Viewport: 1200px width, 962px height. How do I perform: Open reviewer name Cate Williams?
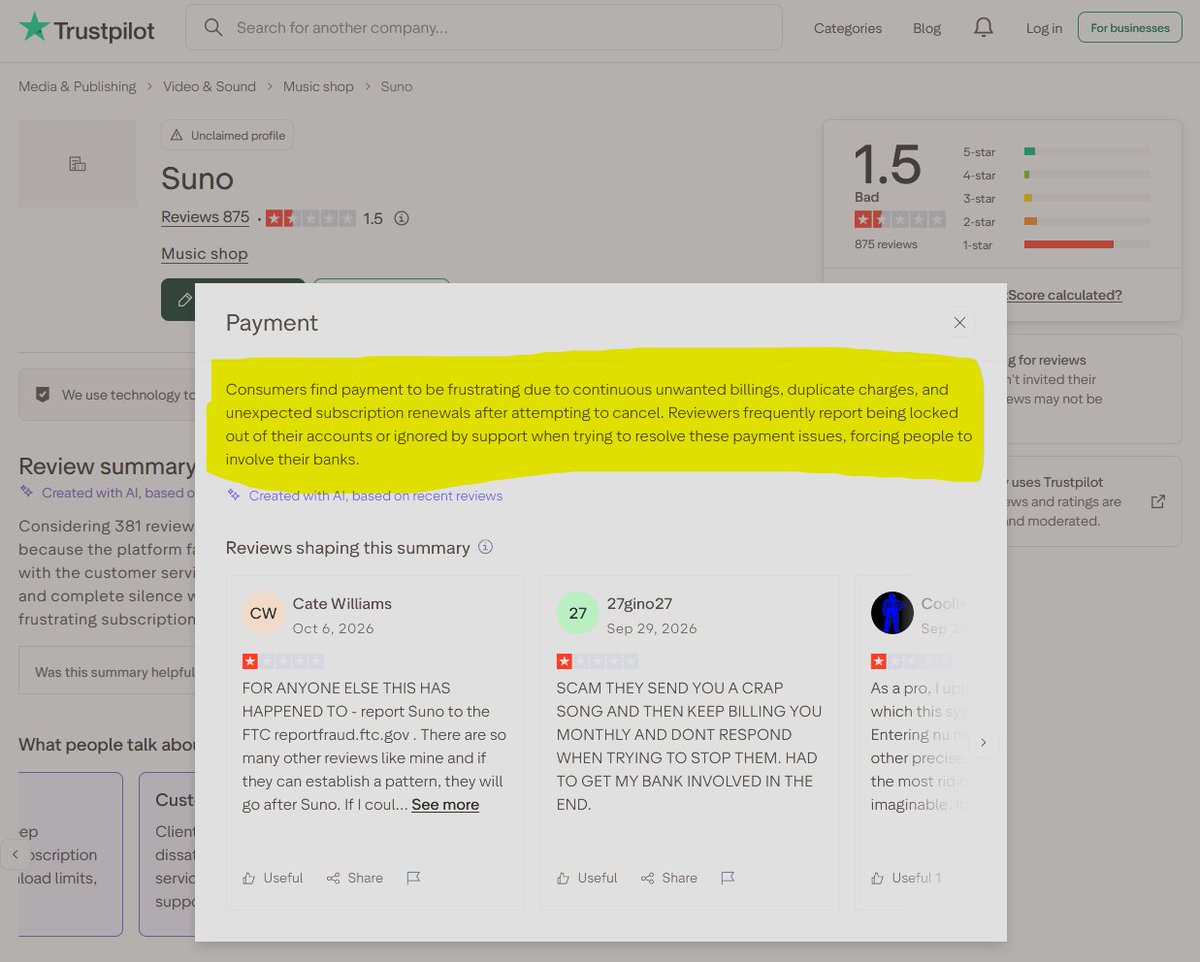point(342,603)
